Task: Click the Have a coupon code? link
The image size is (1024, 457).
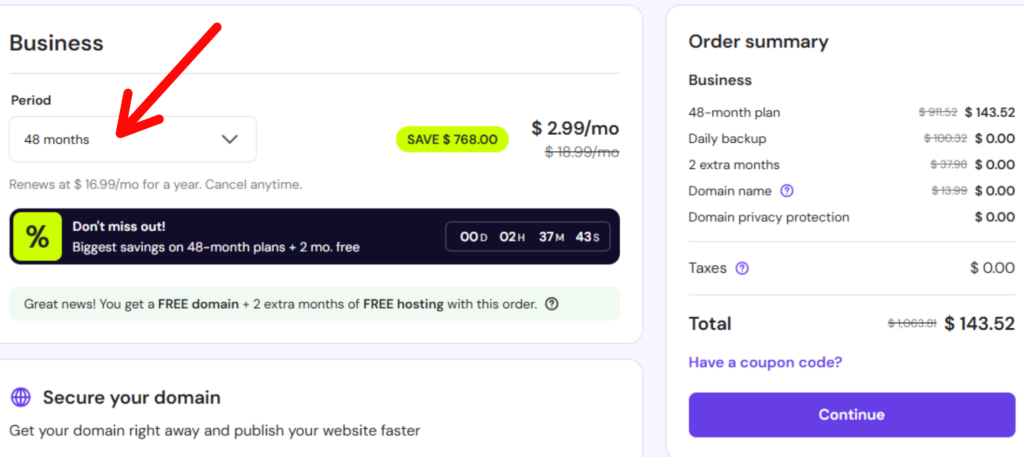Action: tap(765, 362)
